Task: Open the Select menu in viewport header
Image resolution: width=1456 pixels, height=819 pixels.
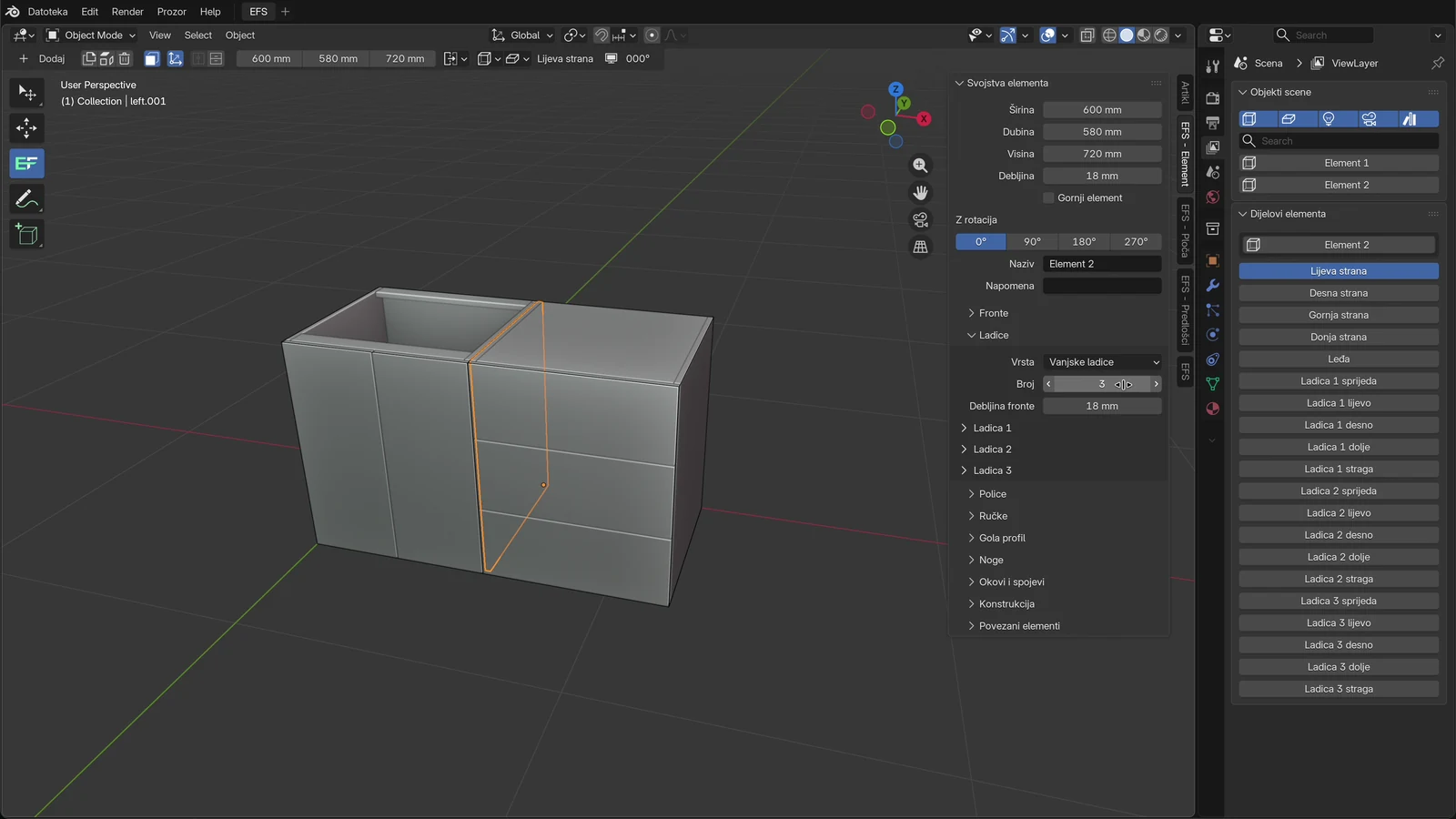Action: [197, 35]
